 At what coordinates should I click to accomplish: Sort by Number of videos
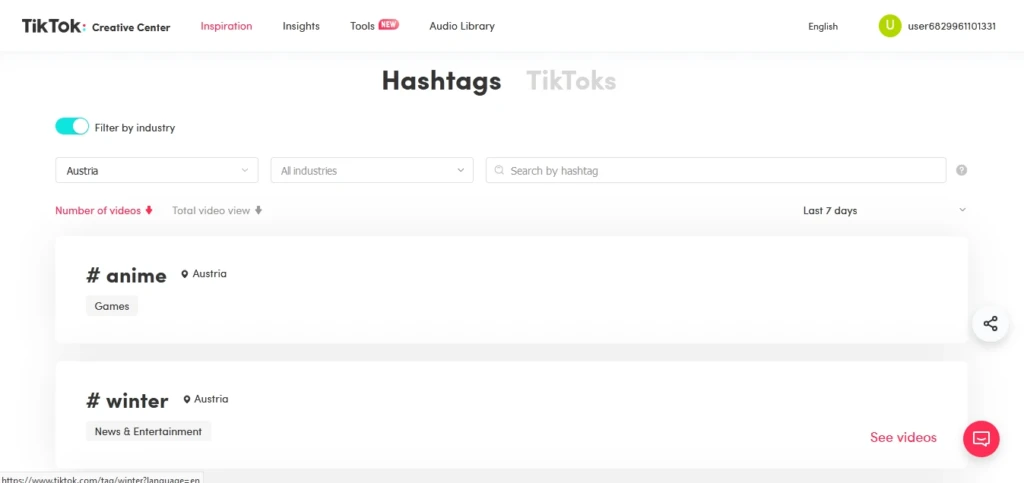pyautogui.click(x=104, y=210)
